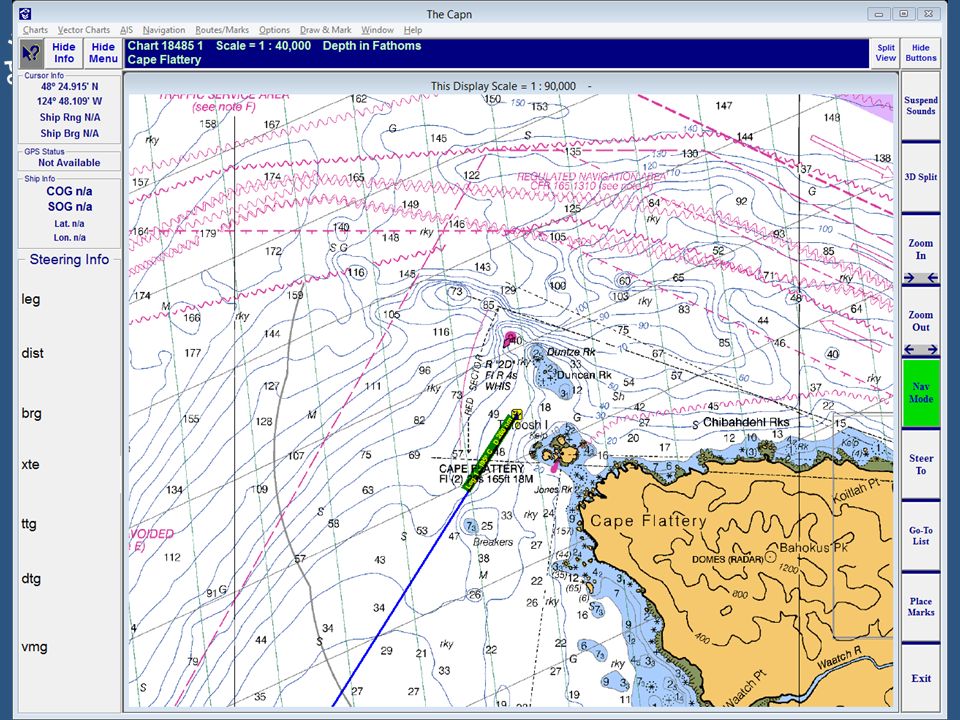Click the 'COG n/a' readout
Image resolution: width=960 pixels, height=720 pixels.
coord(69,192)
